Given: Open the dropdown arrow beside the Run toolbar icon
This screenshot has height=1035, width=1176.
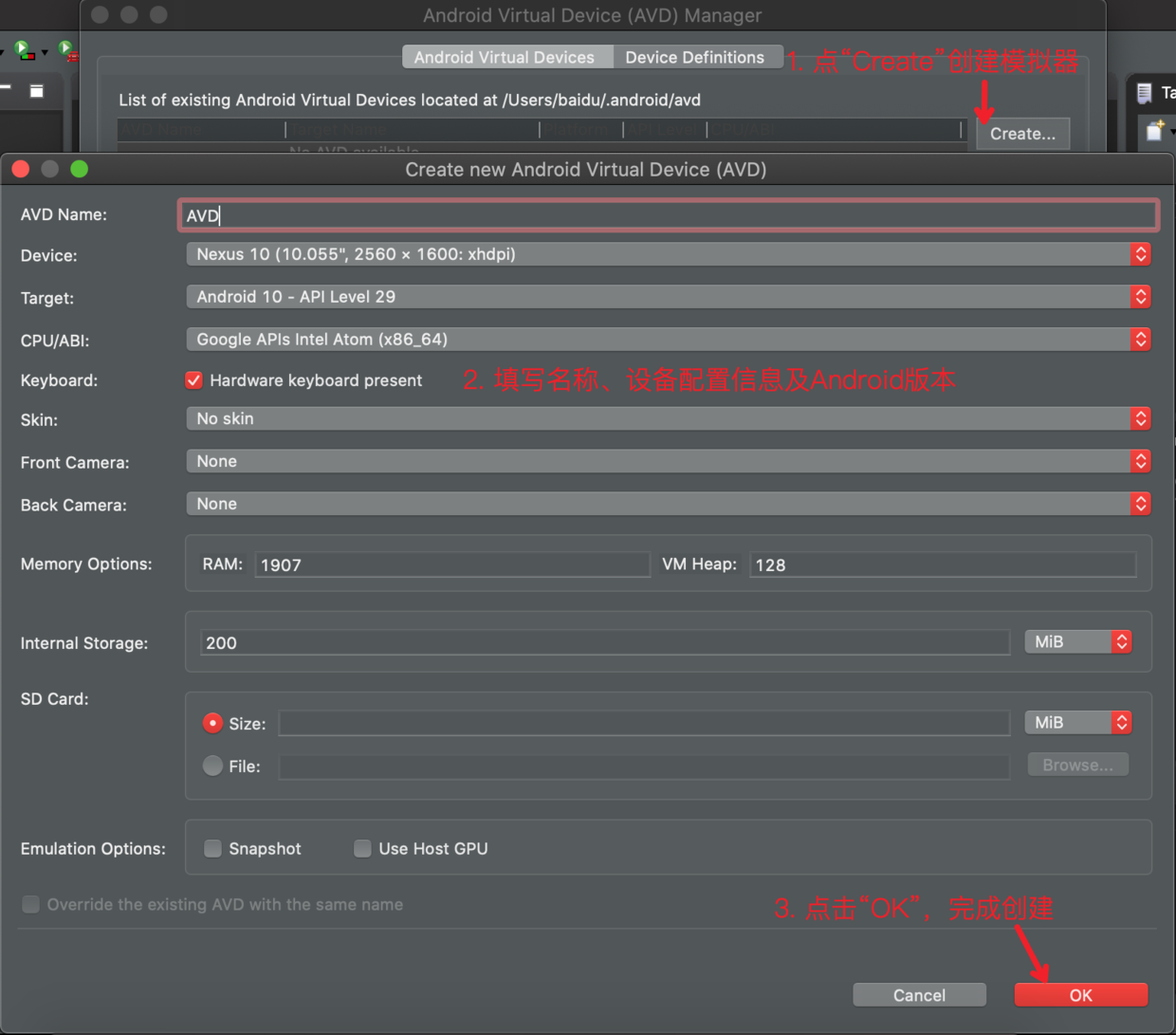Looking at the screenshot, I should pos(45,53).
